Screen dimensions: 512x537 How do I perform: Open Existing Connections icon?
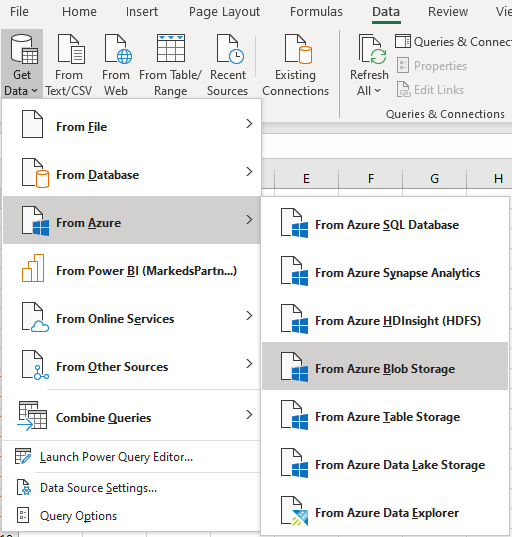(x=298, y=49)
